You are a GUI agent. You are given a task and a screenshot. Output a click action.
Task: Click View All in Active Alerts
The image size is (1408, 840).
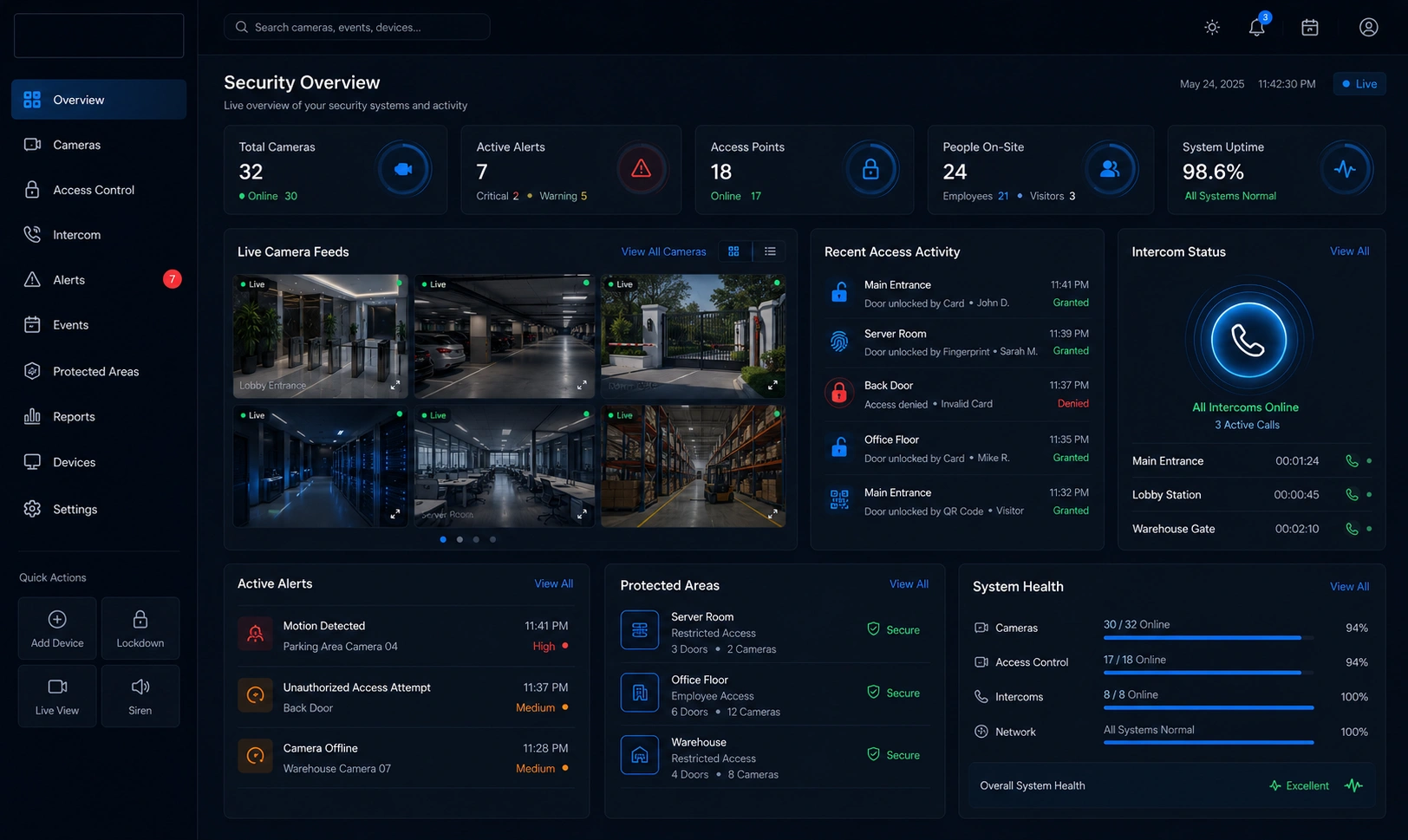[554, 583]
